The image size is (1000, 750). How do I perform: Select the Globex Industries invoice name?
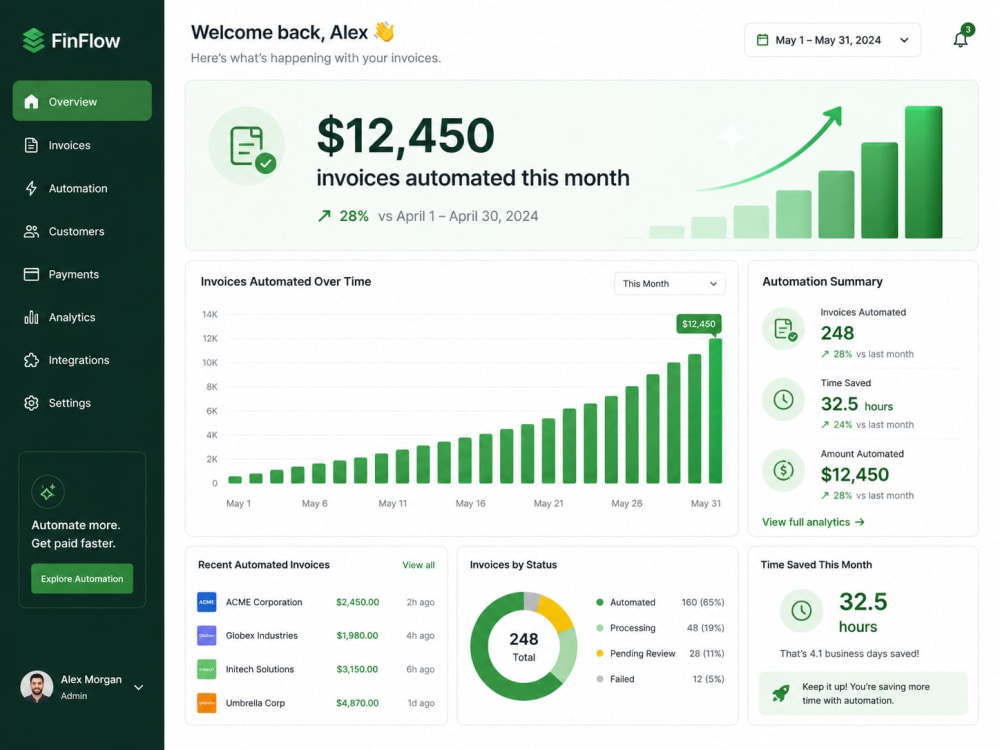(261, 636)
